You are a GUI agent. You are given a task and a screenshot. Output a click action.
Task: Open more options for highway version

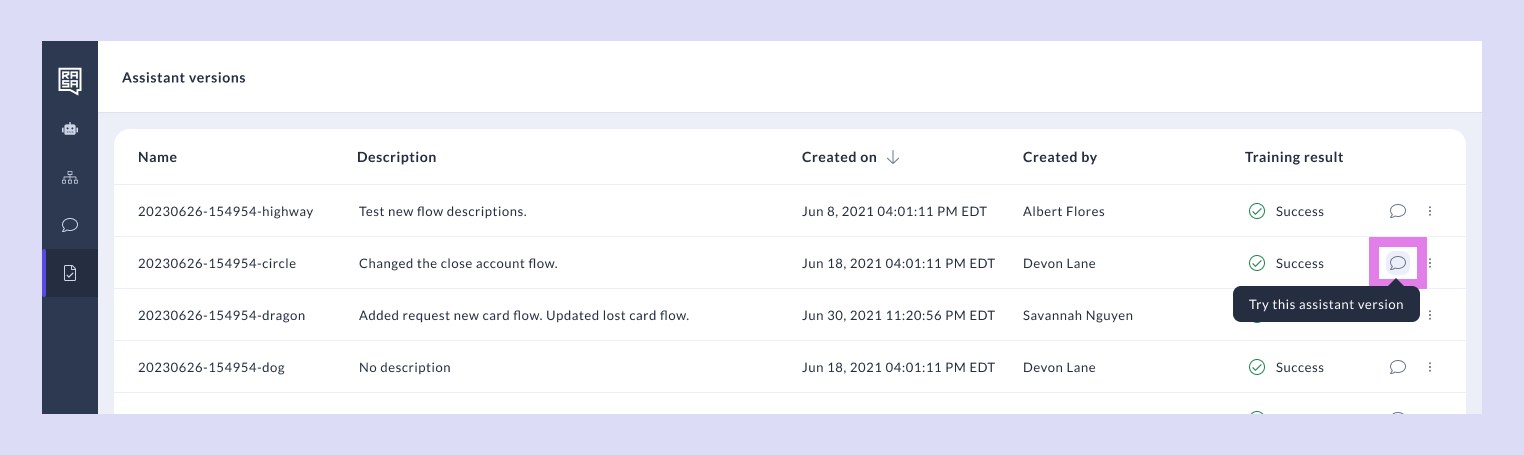pos(1430,211)
